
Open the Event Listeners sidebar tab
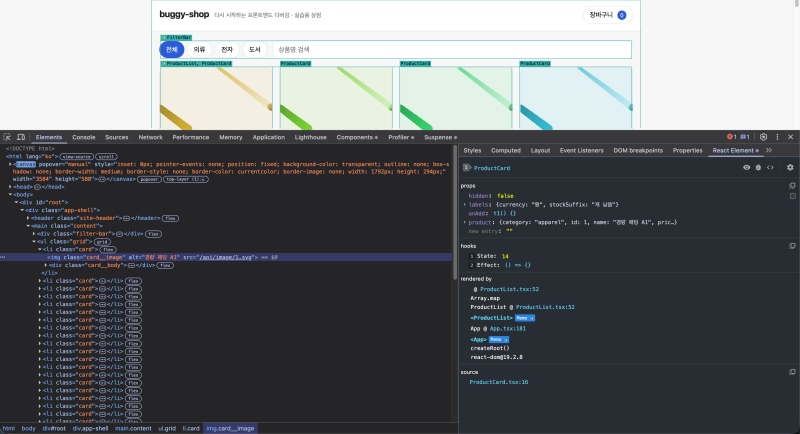(582, 150)
